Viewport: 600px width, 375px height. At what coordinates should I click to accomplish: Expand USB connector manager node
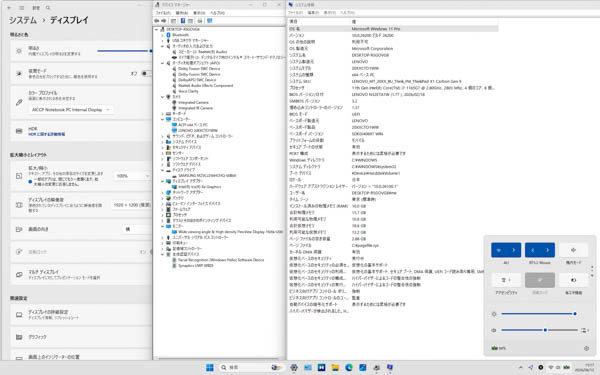pyautogui.click(x=162, y=41)
